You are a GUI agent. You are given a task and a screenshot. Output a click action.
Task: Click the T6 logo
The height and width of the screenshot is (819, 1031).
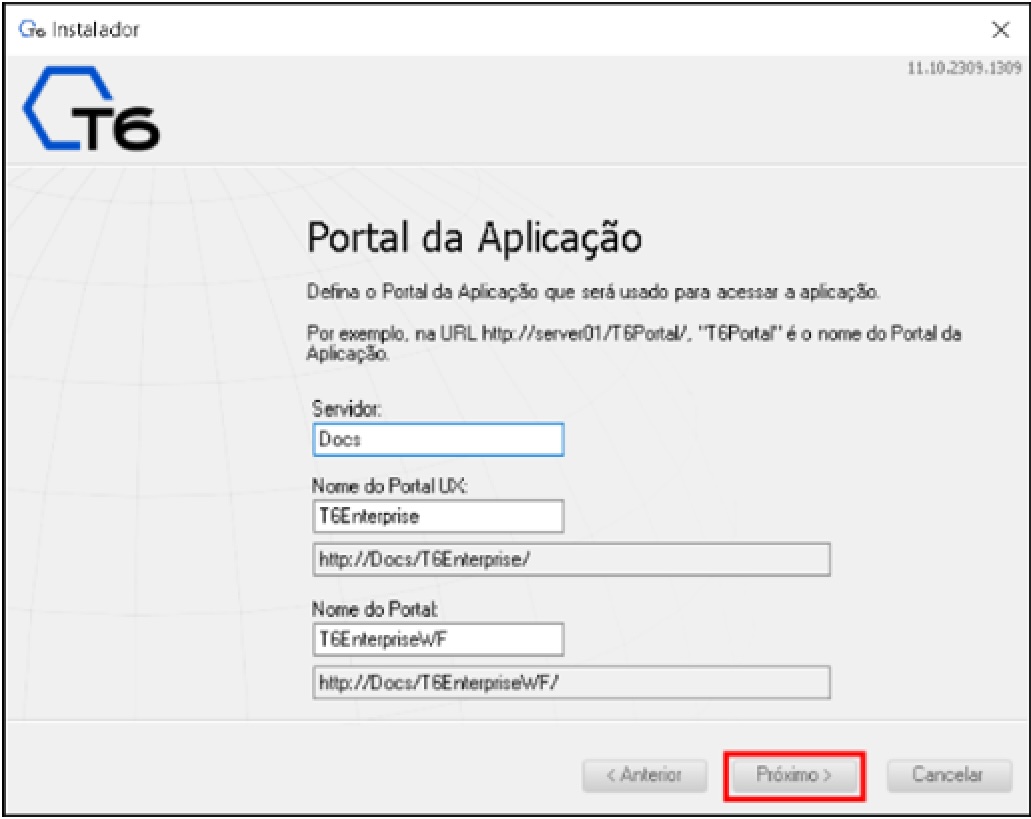tap(91, 108)
